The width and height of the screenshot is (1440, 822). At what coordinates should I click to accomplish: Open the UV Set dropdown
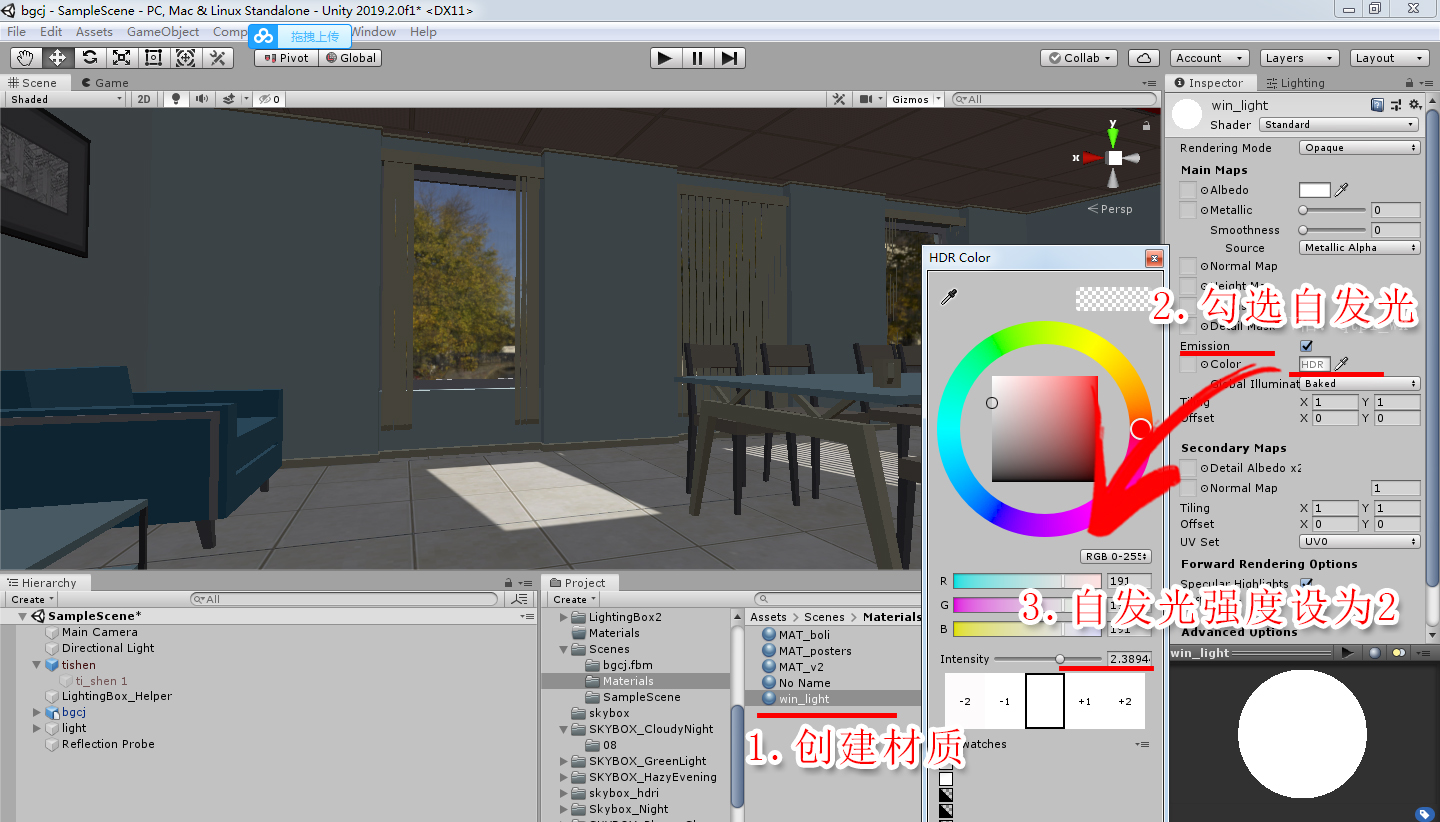pyautogui.click(x=1360, y=542)
